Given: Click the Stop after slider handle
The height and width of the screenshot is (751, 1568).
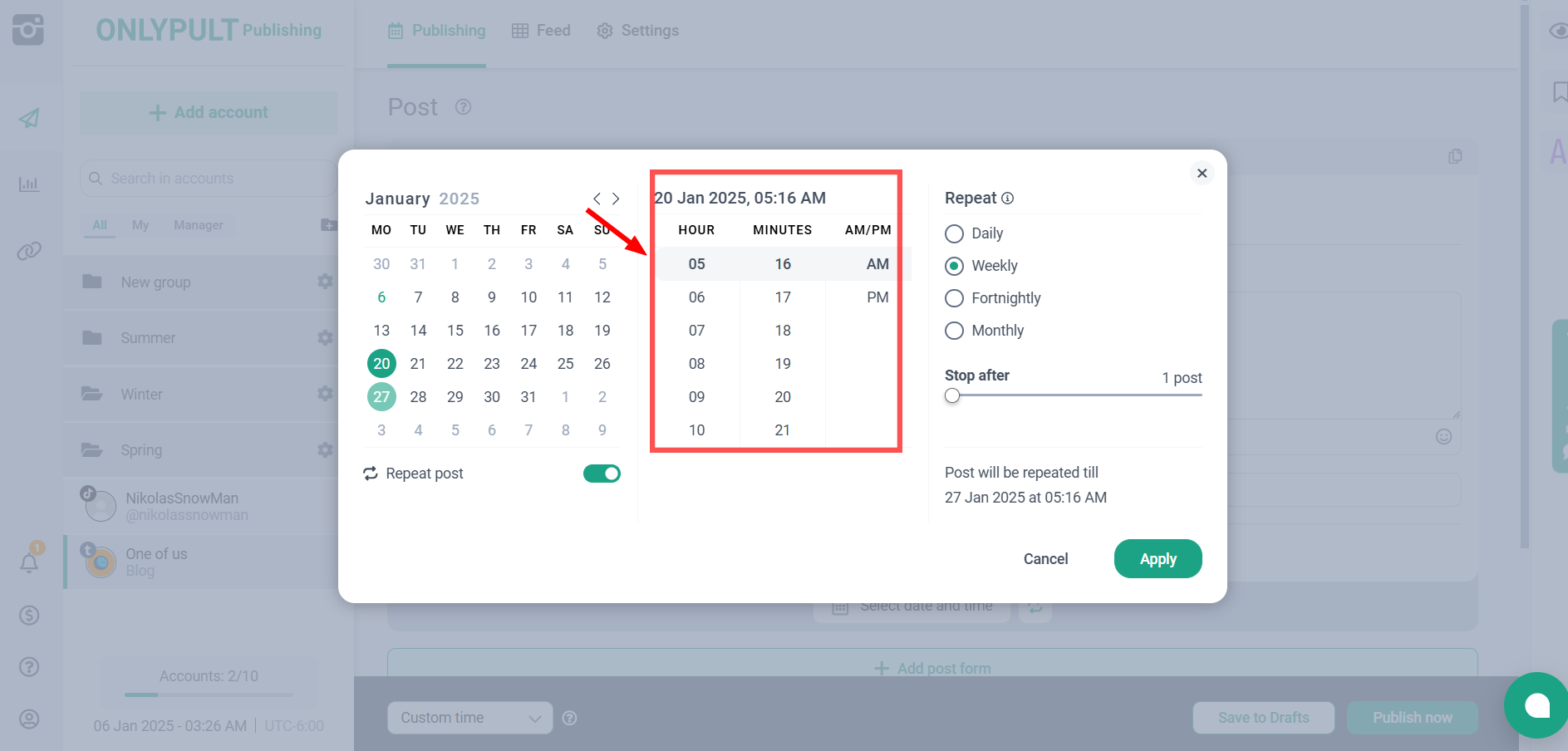Looking at the screenshot, I should click(952, 396).
